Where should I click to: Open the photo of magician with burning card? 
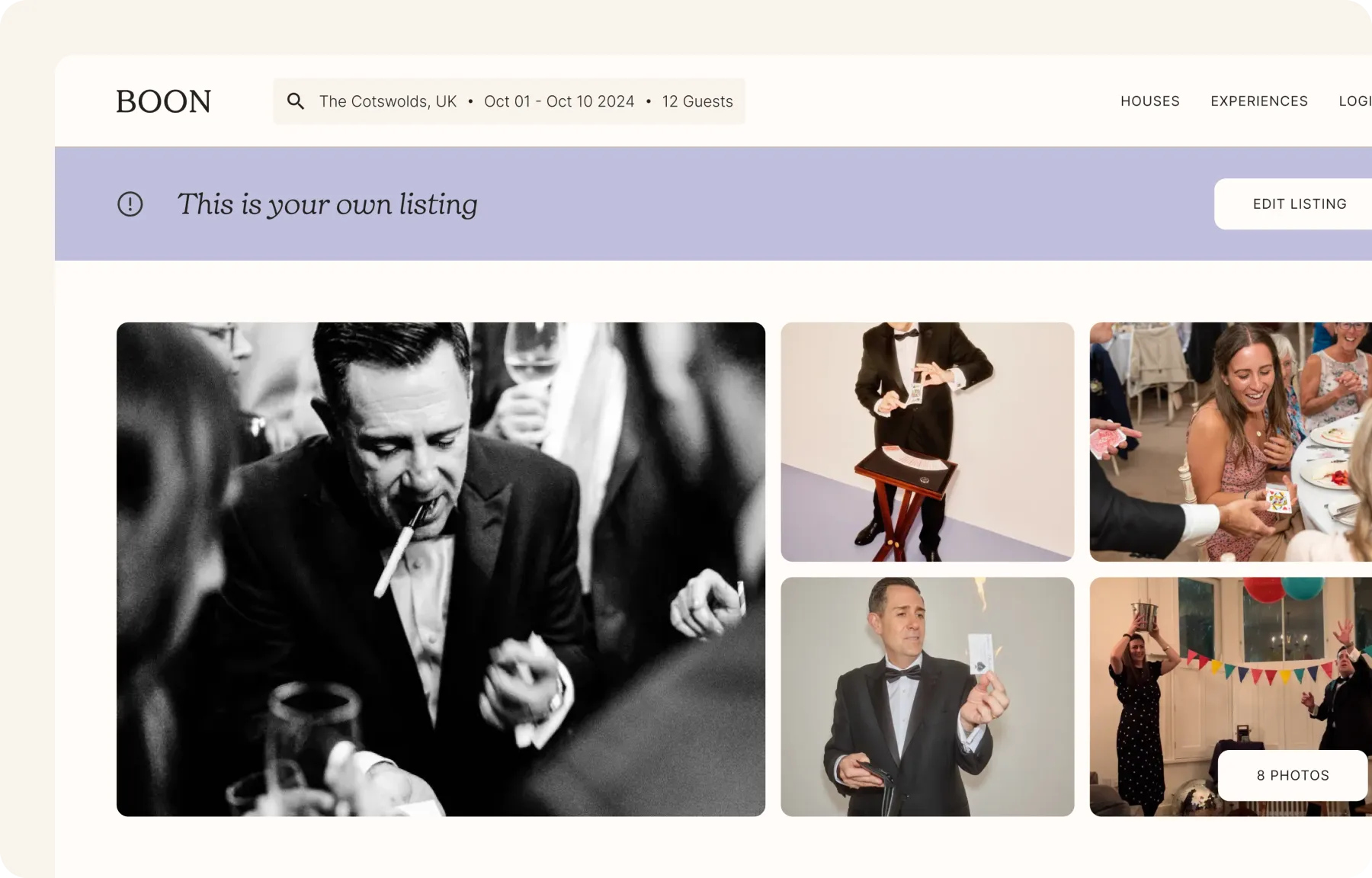pos(928,697)
